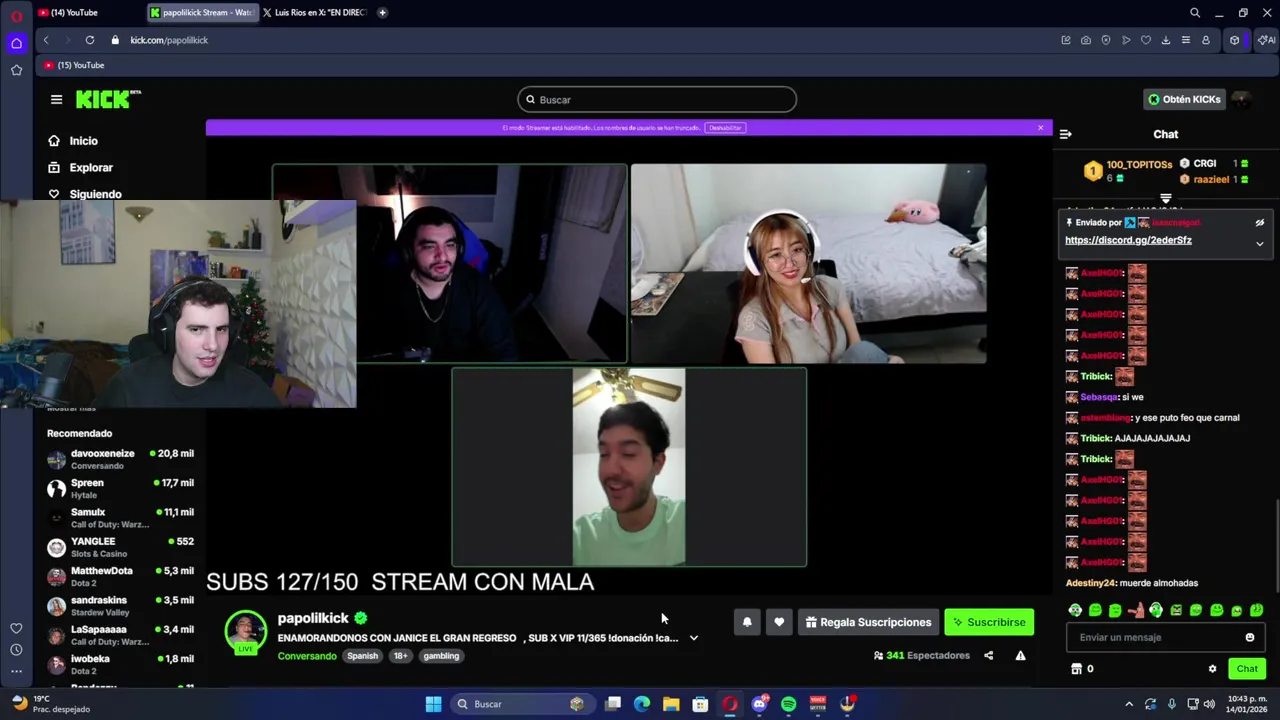The image size is (1280, 720).
Task: Report the stream with warning icon
Action: pos(1020,656)
